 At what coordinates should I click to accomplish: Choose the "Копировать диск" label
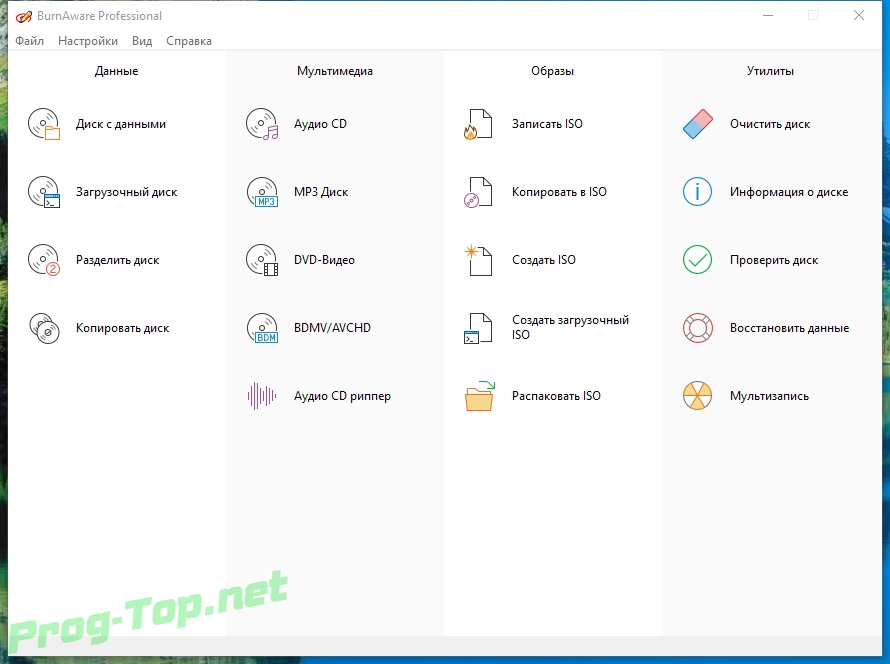(123, 328)
